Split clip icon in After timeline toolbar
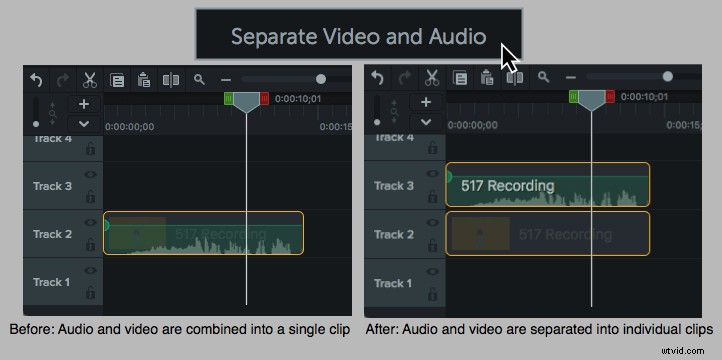 [515, 78]
